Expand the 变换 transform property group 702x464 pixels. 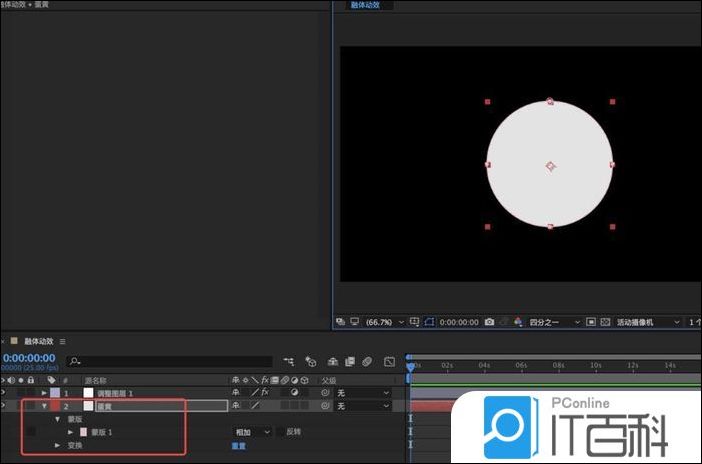pos(57,445)
